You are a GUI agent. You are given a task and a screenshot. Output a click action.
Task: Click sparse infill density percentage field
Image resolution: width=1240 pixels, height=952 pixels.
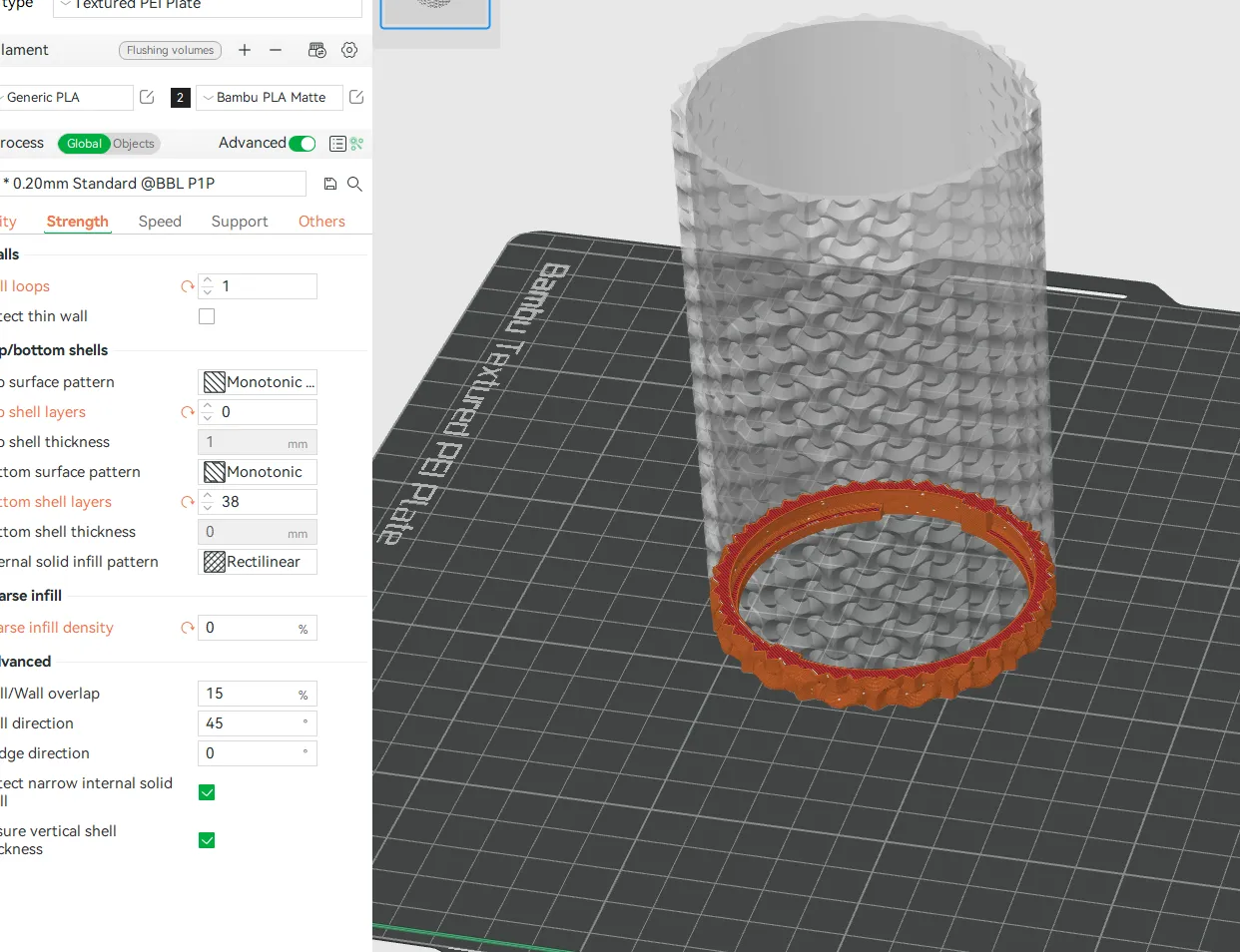(x=258, y=628)
